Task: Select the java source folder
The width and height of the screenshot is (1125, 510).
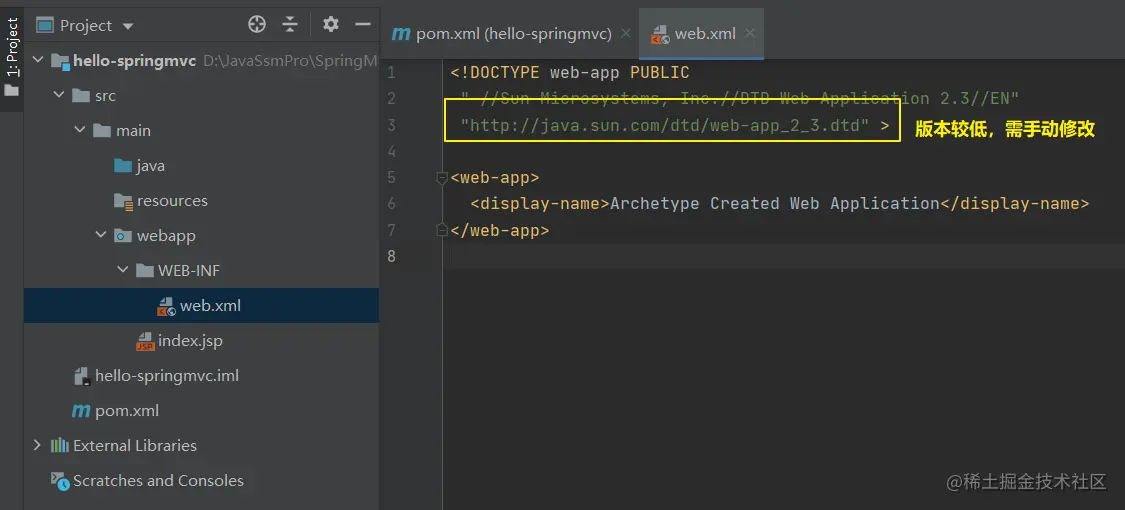Action: pos(149,166)
